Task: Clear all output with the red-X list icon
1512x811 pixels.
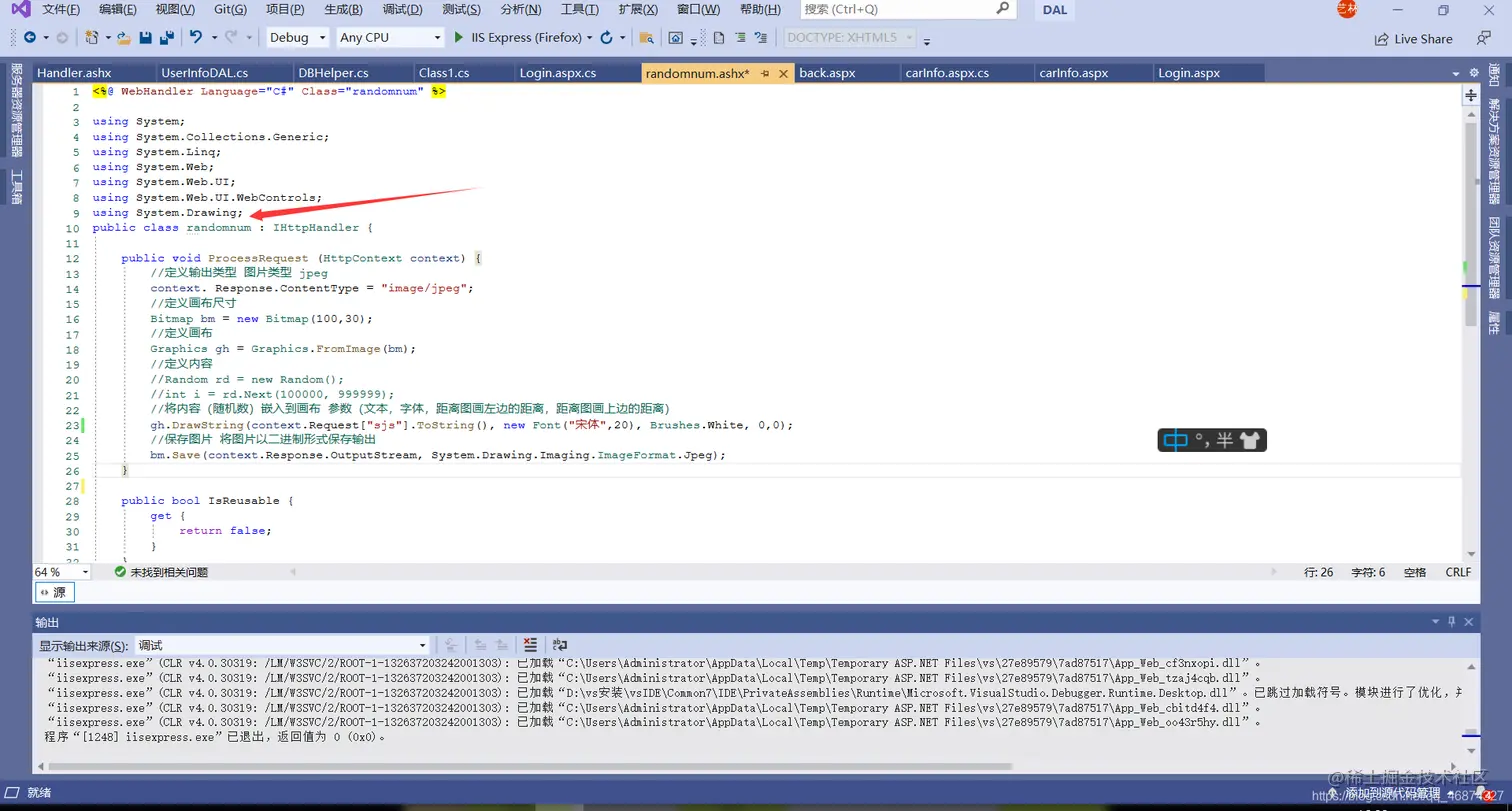Action: (x=530, y=645)
